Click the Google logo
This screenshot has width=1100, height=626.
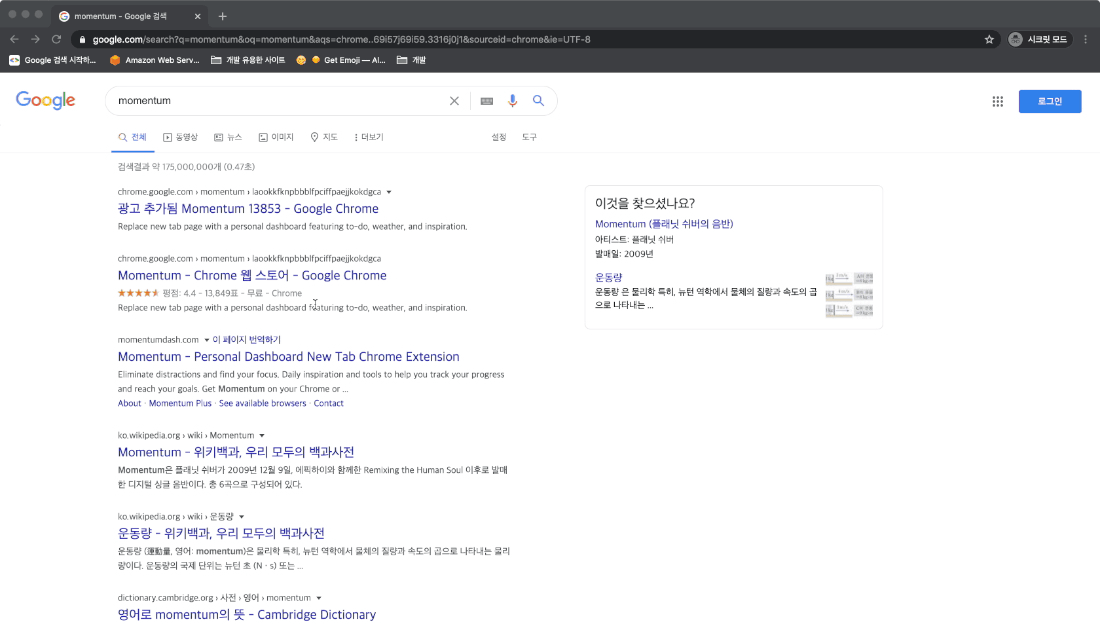[46, 101]
